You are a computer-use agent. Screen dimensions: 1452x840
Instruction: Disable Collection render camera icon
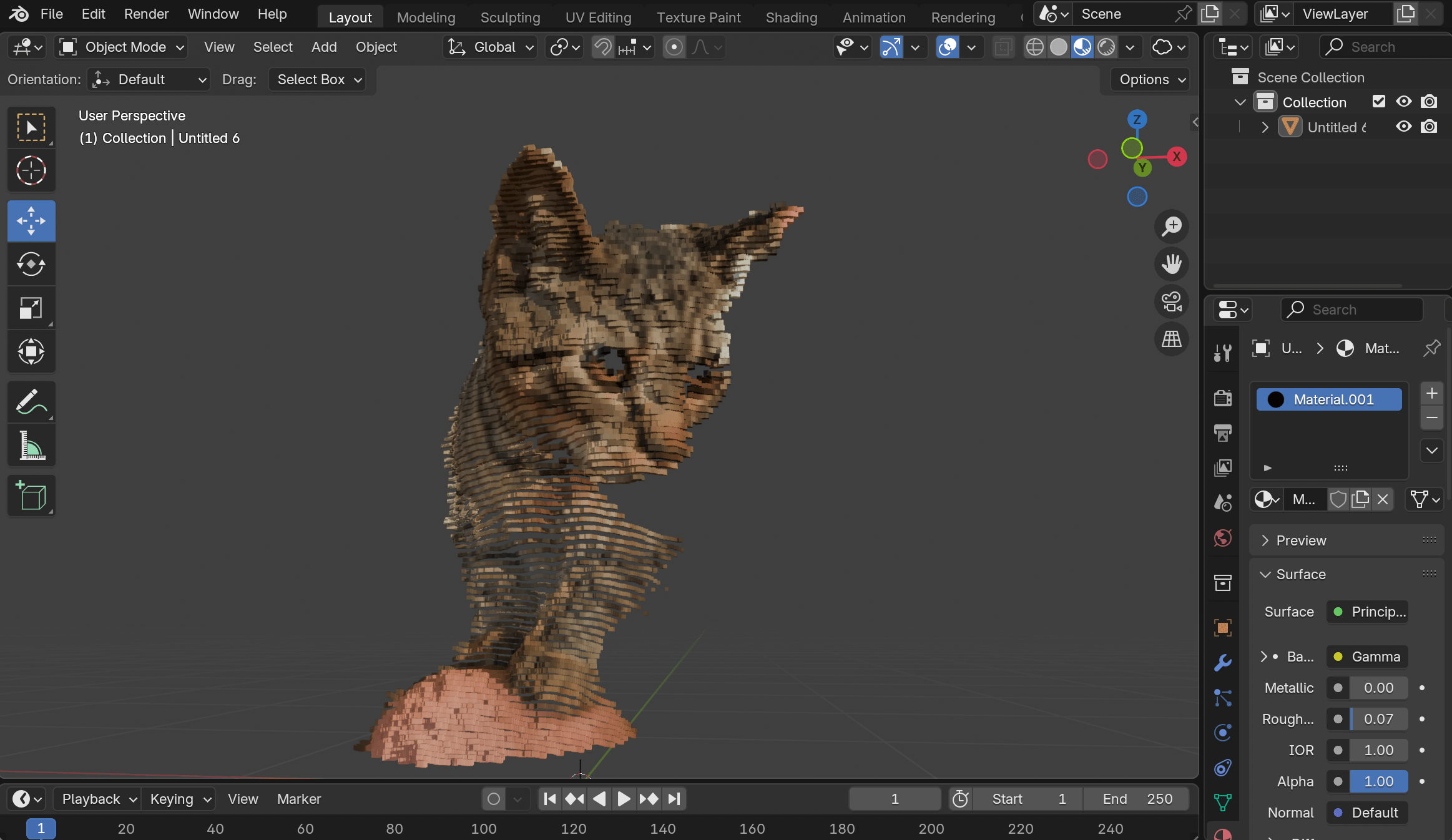click(1429, 102)
